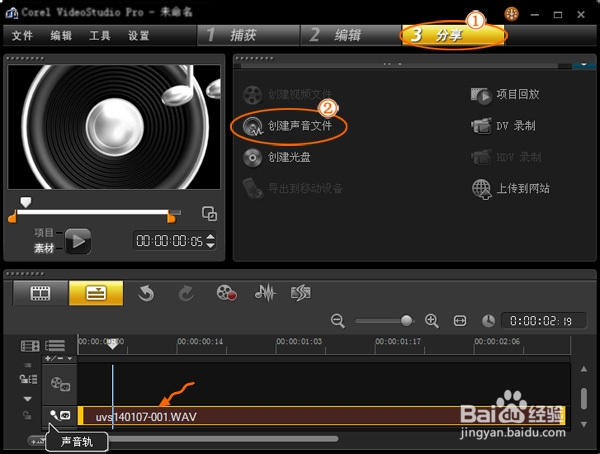Click the create disc icon
600x454 pixels.
coord(252,158)
